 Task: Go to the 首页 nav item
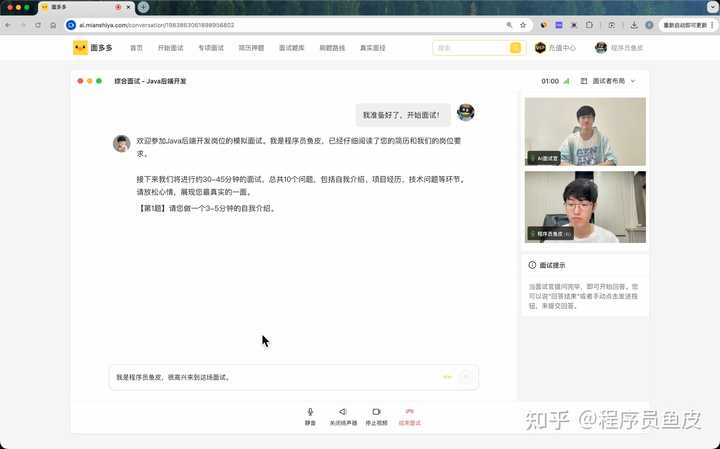pyautogui.click(x=136, y=48)
